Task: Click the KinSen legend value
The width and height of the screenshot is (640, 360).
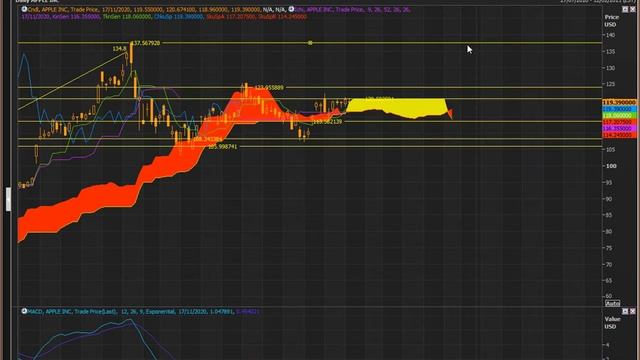Action: click(x=77, y=17)
